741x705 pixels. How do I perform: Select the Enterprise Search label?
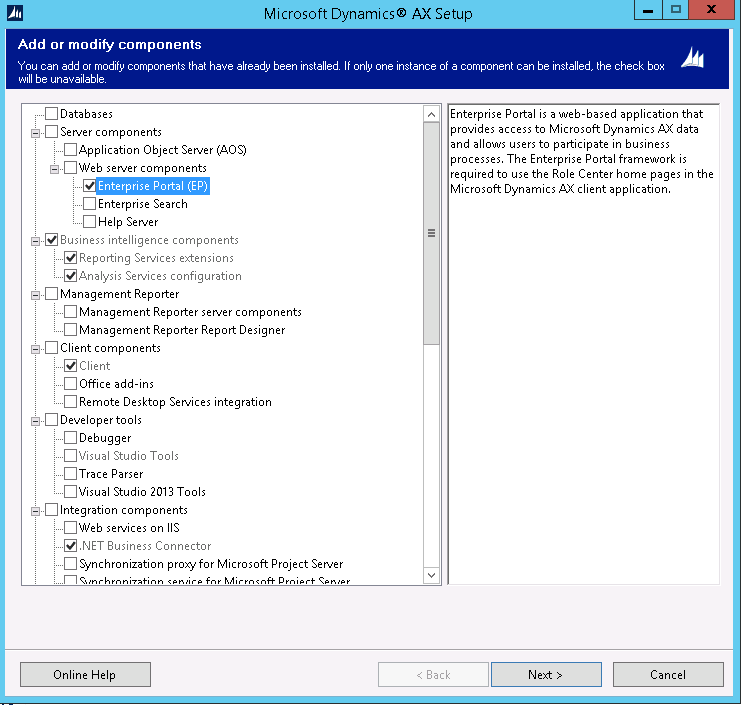pyautogui.click(x=143, y=204)
